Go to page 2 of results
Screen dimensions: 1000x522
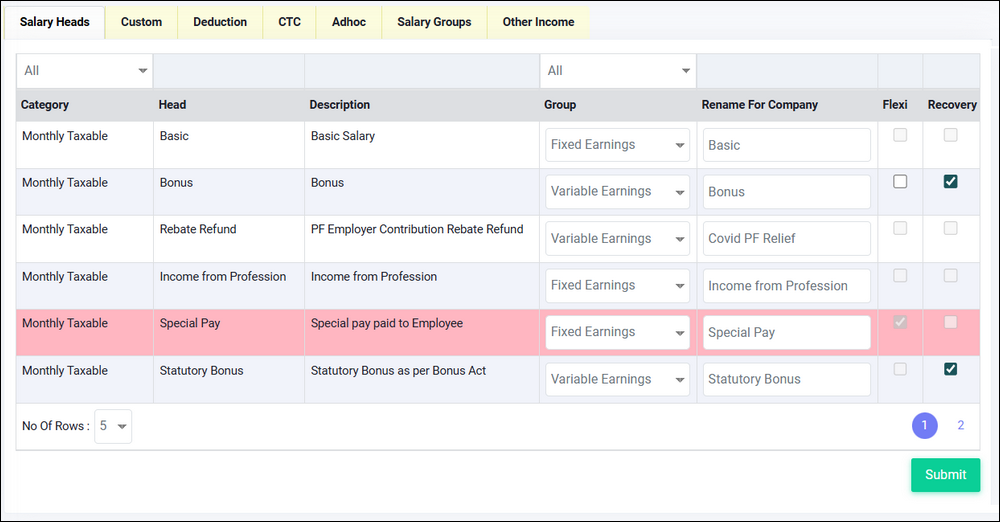[x=960, y=425]
